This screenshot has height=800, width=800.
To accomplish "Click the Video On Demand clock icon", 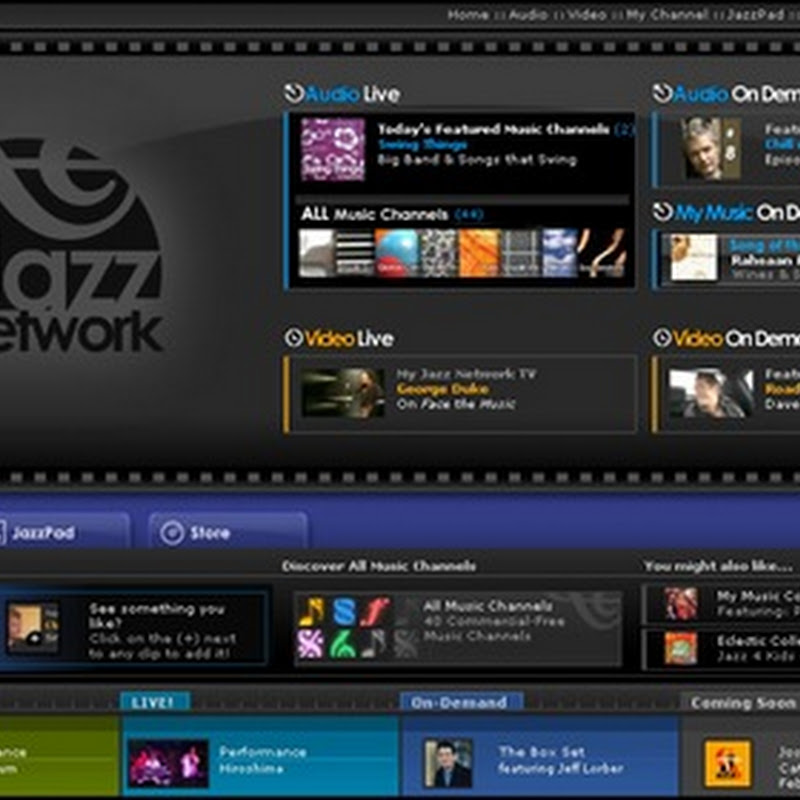I will [662, 338].
